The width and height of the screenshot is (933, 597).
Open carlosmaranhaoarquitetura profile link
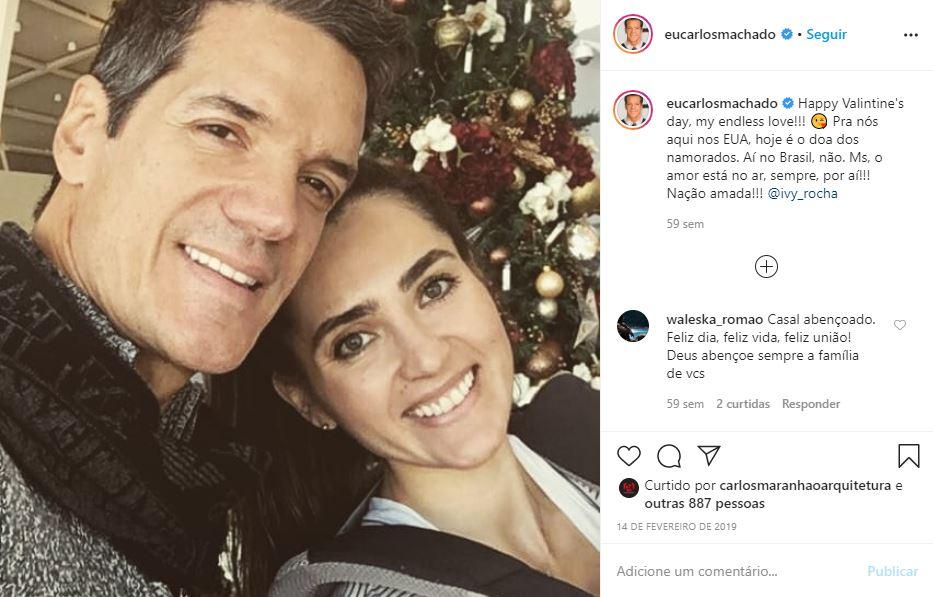point(804,486)
